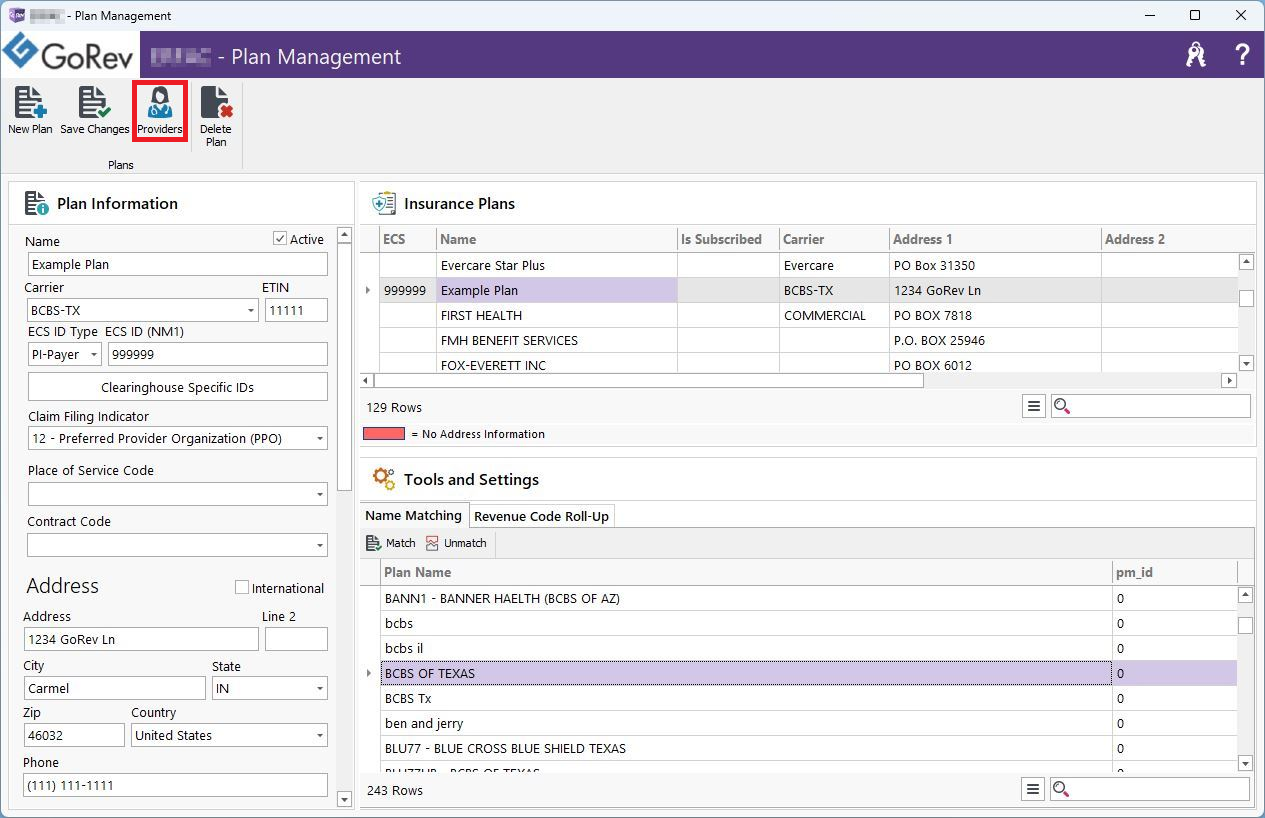Click the Insurance Plans horizontal scrollbar

point(648,381)
